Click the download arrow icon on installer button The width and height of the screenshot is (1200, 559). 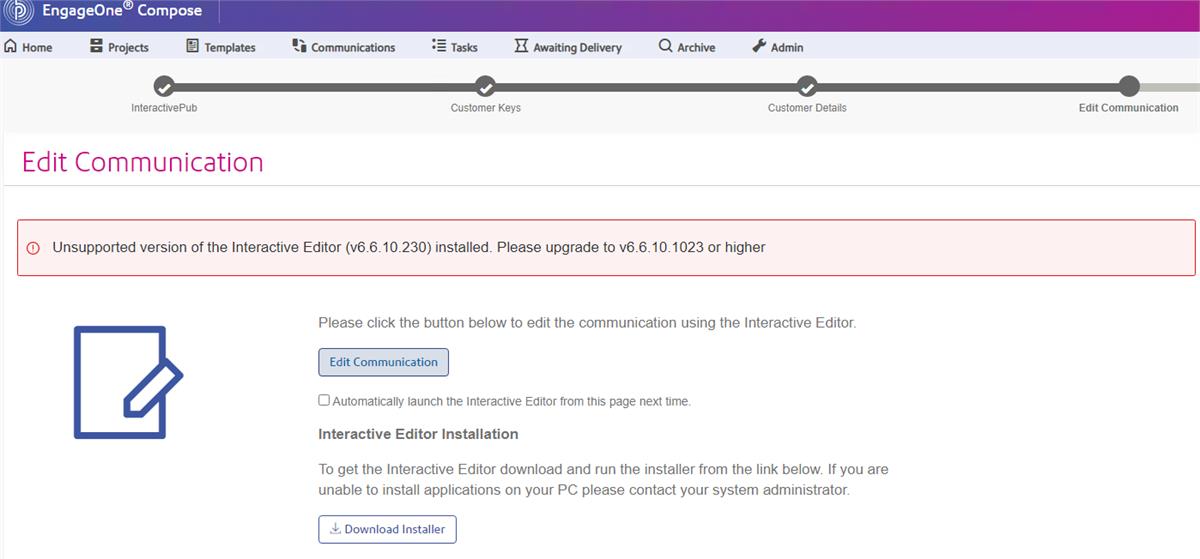click(x=335, y=529)
